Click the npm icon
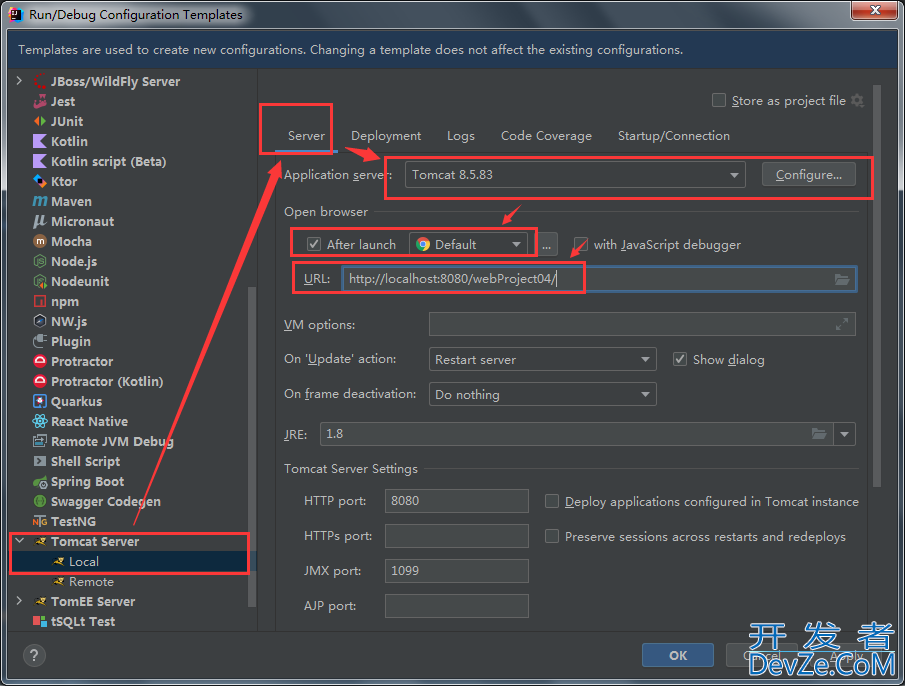This screenshot has height=686, width=905. pyautogui.click(x=40, y=301)
